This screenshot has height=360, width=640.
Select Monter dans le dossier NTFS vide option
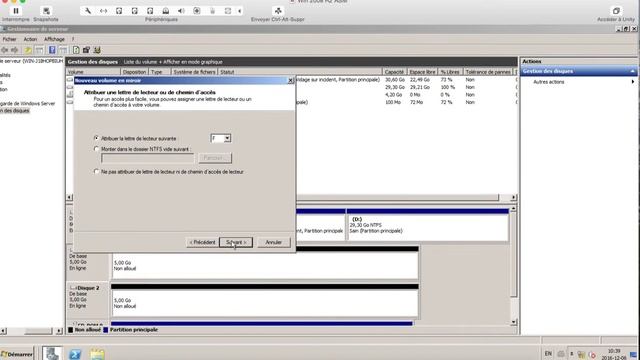coord(96,149)
